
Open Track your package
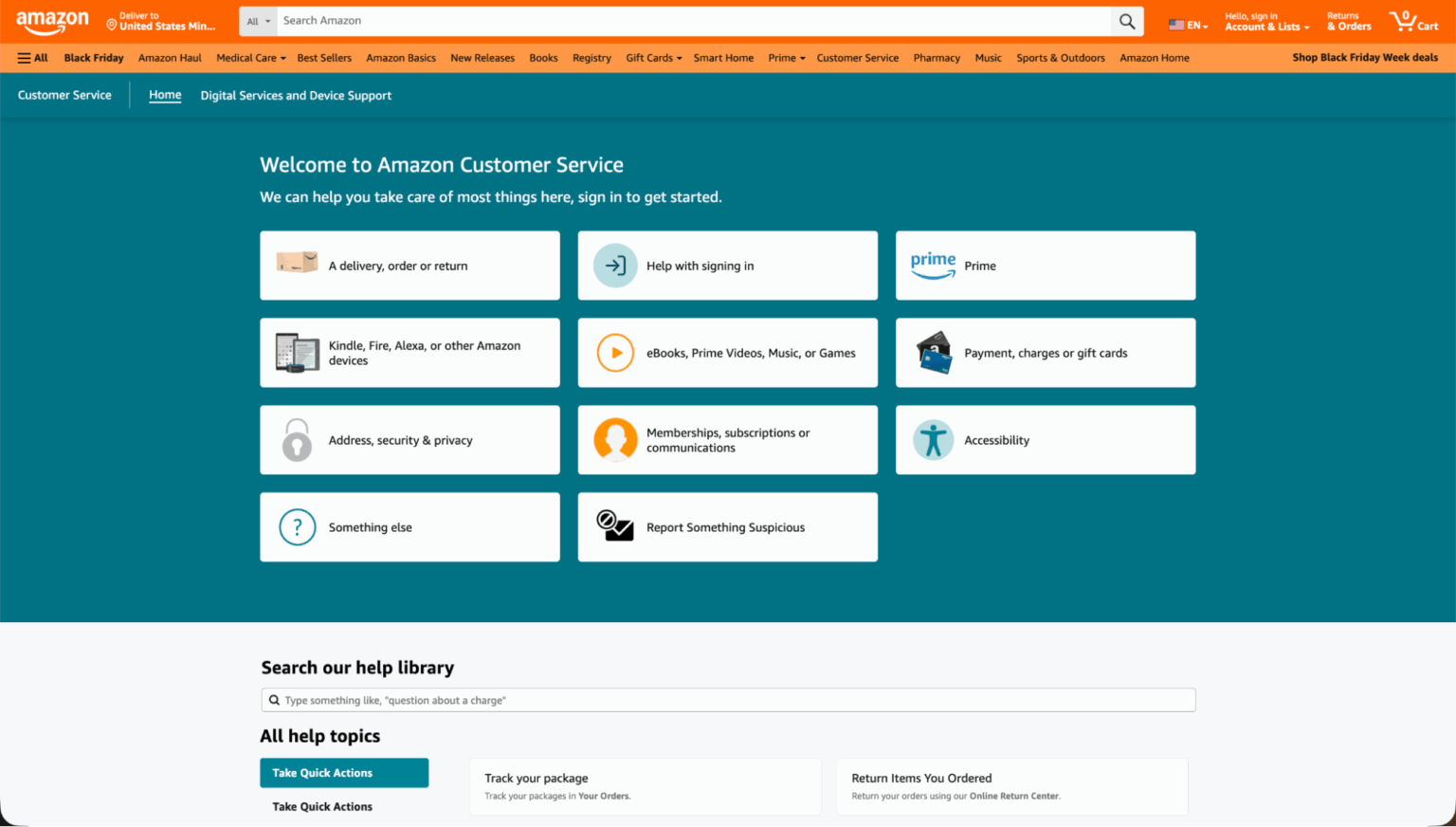(x=536, y=778)
